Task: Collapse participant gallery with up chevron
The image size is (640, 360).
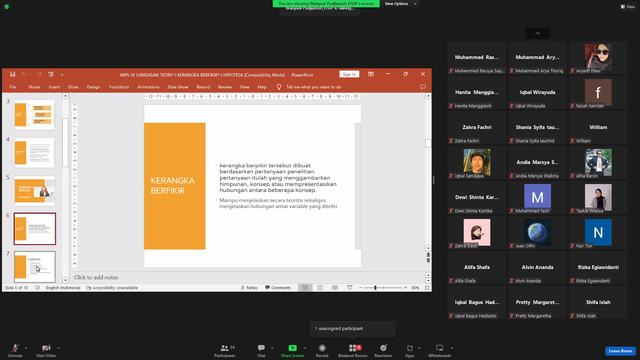Action: pos(537,33)
